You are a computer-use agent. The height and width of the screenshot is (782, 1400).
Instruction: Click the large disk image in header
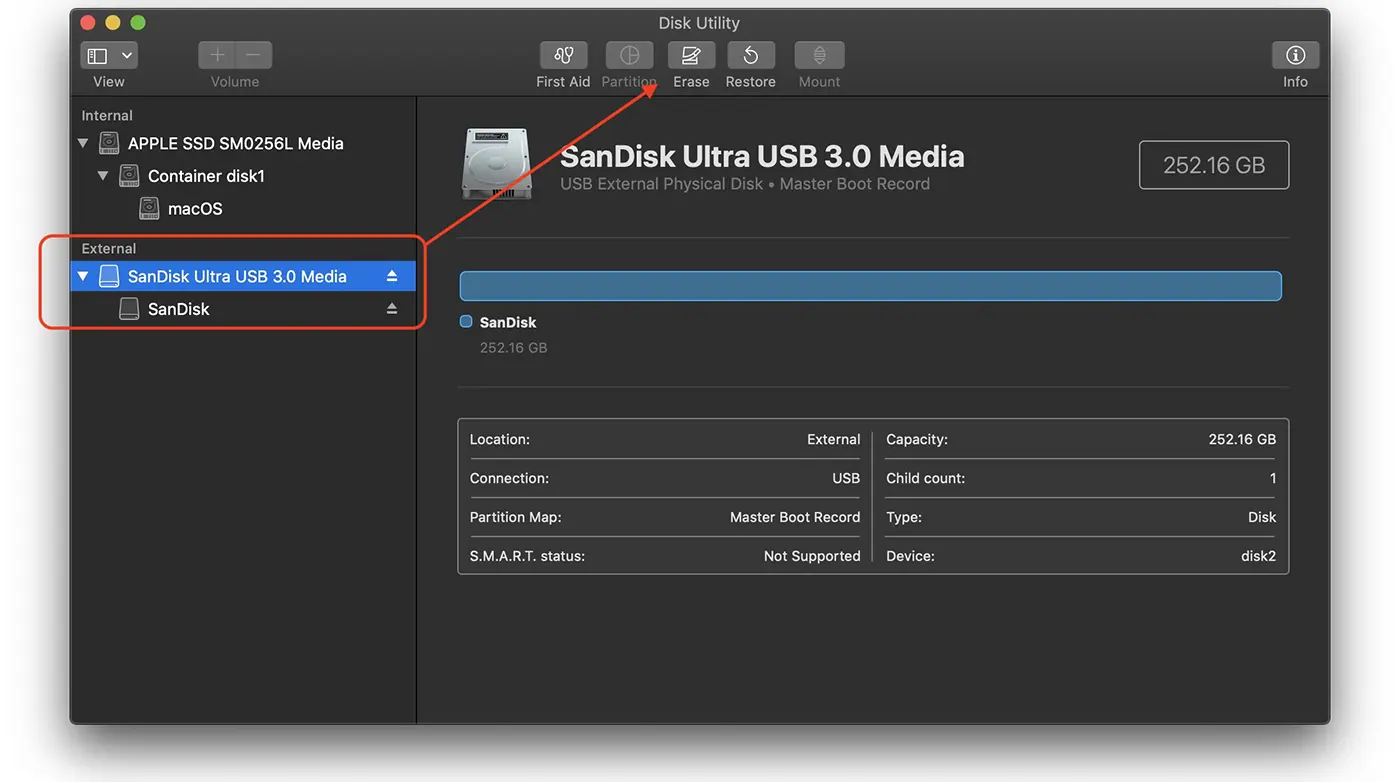496,164
